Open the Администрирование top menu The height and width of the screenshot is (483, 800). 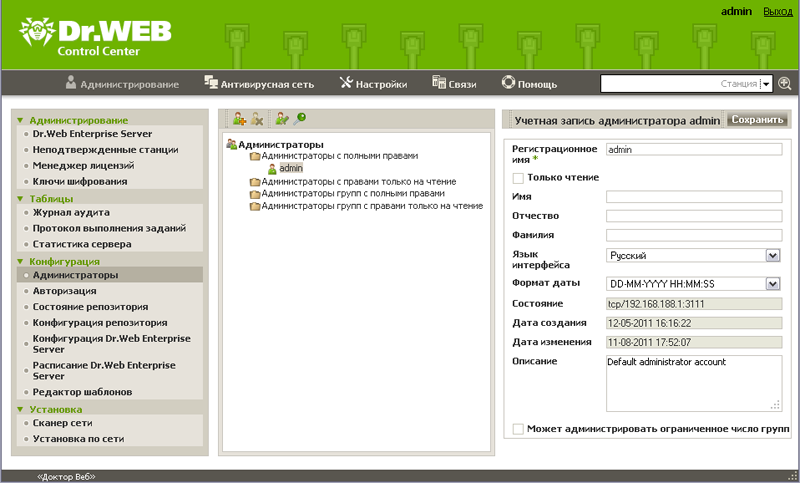tap(122, 84)
